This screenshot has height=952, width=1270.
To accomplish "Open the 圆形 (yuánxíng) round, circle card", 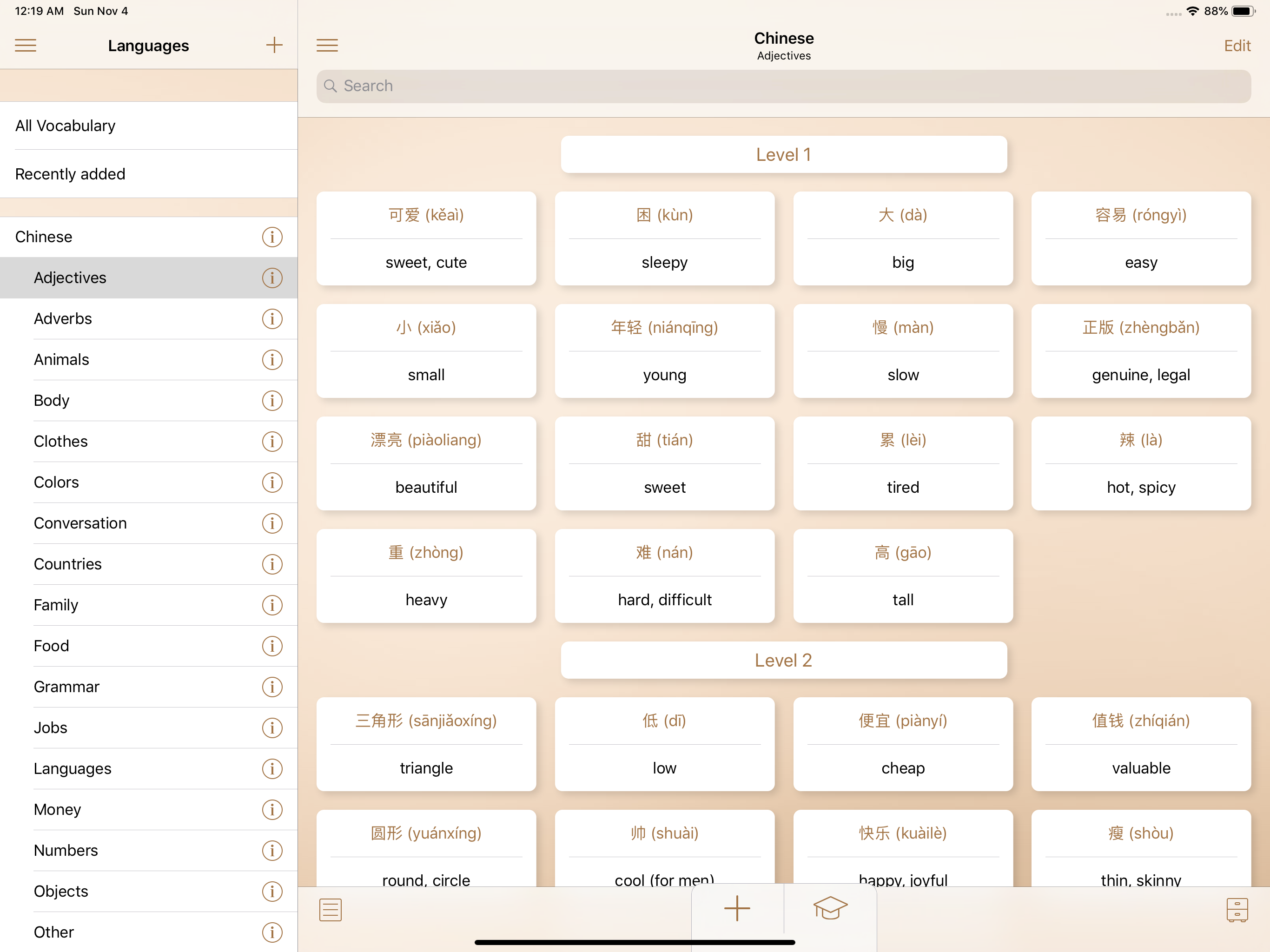I will [426, 849].
